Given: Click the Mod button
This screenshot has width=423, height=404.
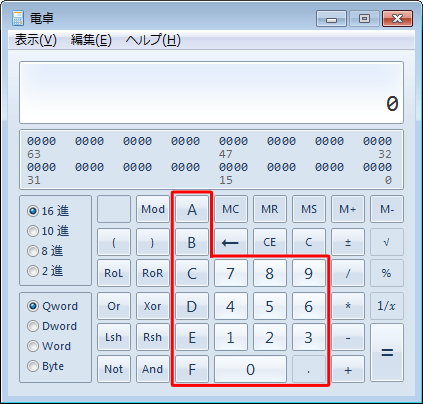Looking at the screenshot, I should 153,209.
